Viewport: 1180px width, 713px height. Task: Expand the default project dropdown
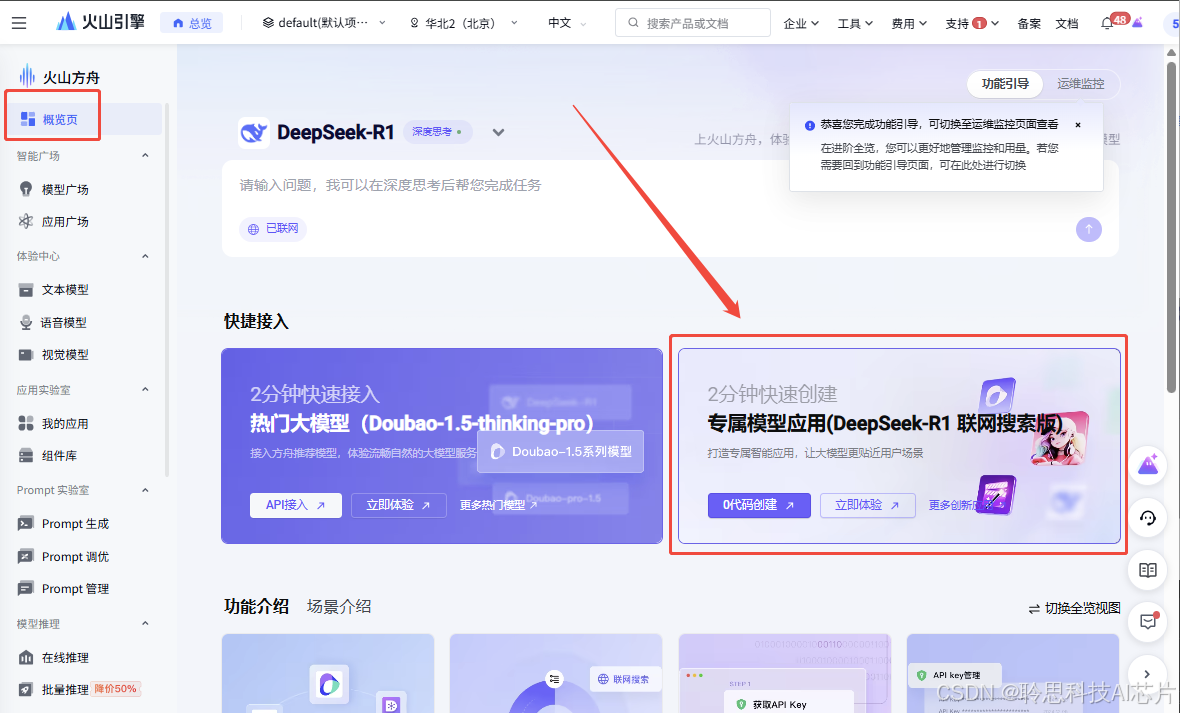point(324,23)
